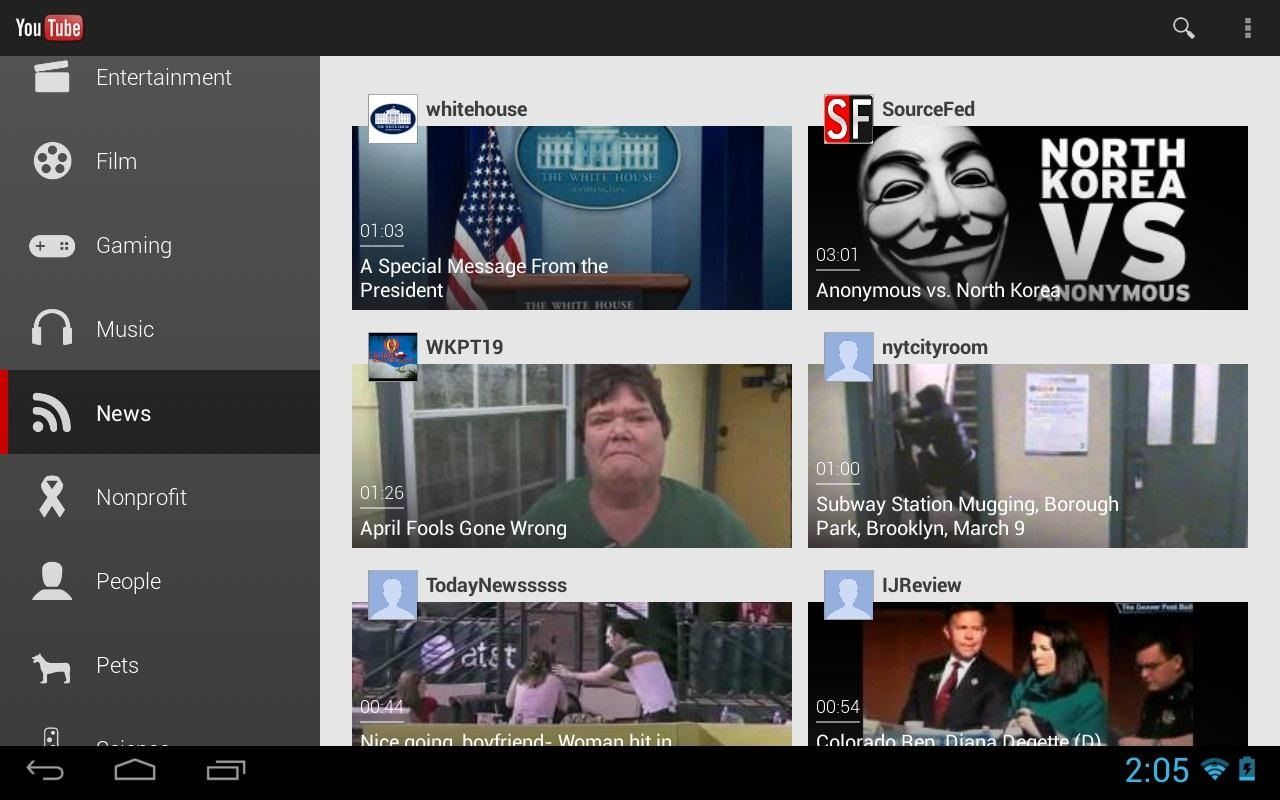Choose the Gaming category
Image resolution: width=1280 pixels, height=800 pixels.
click(x=160, y=245)
